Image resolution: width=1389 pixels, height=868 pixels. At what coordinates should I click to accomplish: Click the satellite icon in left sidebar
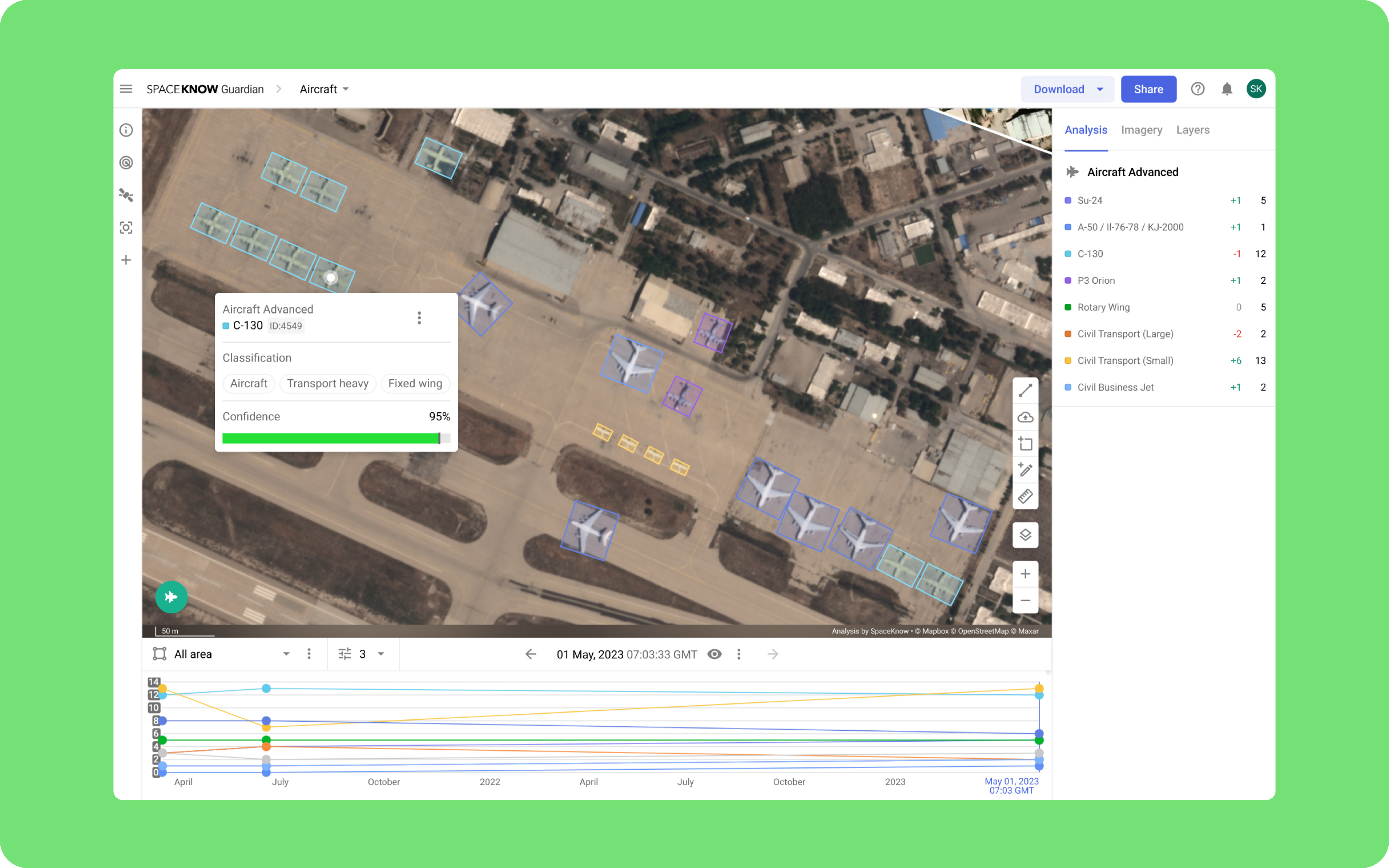coord(126,195)
